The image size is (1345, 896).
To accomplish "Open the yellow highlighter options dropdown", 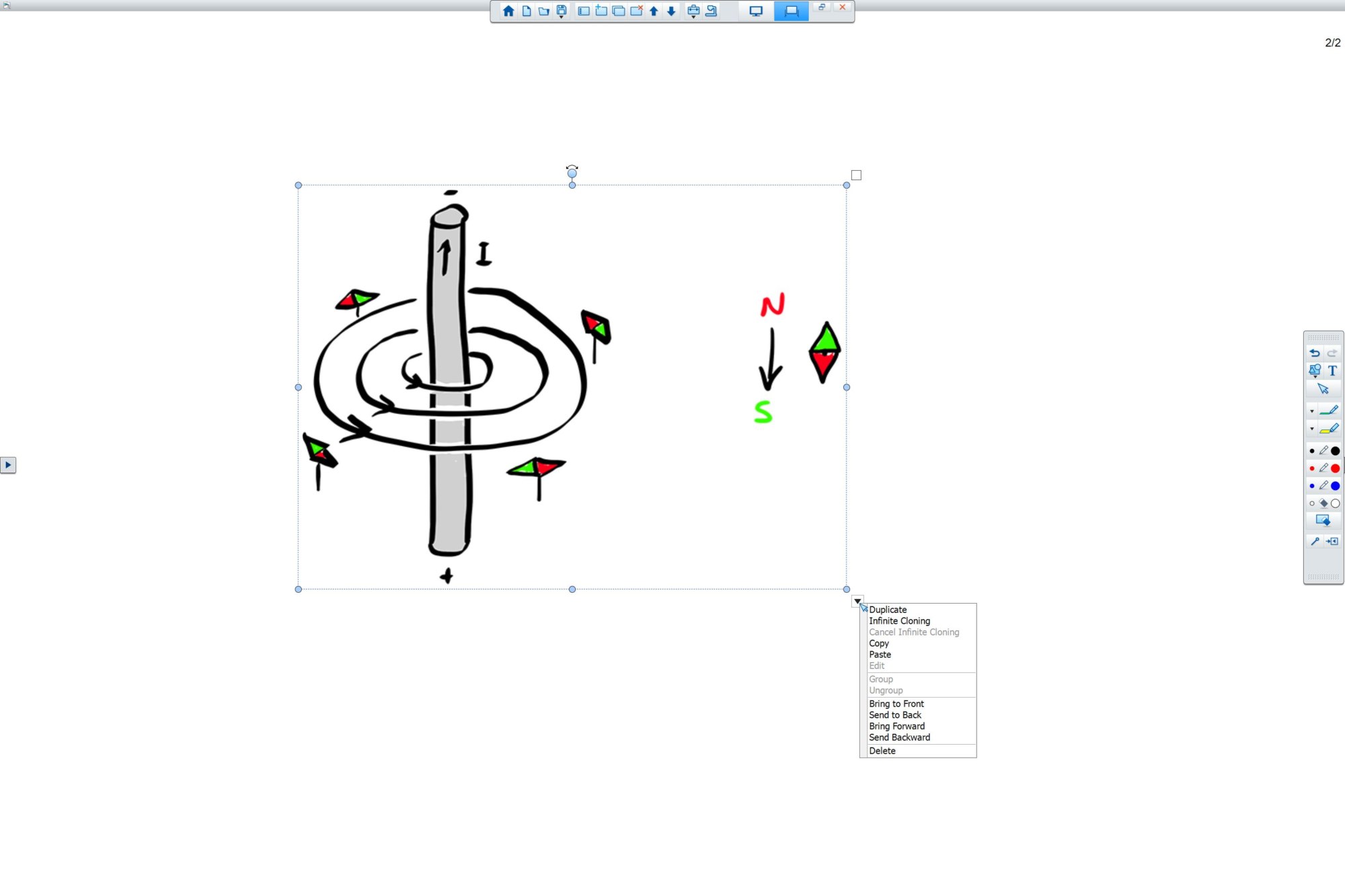I will click(1311, 428).
